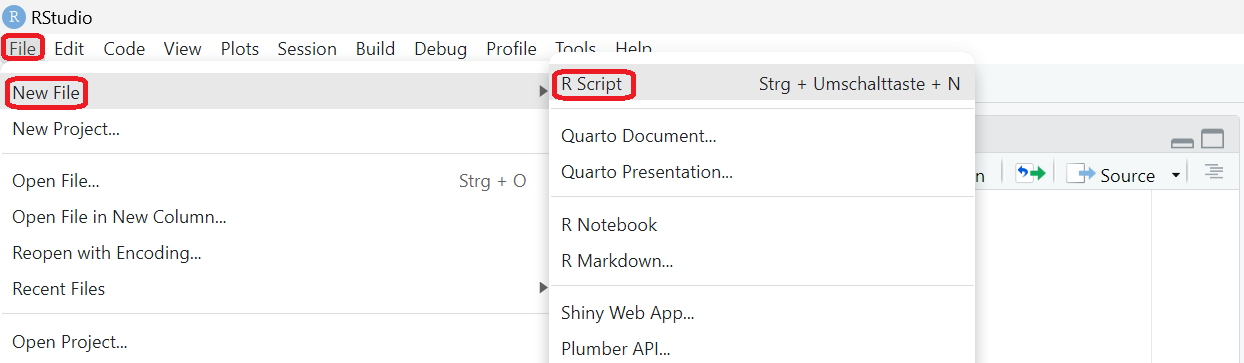Choose R Markdown... from the submenu
Image resolution: width=1244 pixels, height=363 pixels.
point(761,261)
